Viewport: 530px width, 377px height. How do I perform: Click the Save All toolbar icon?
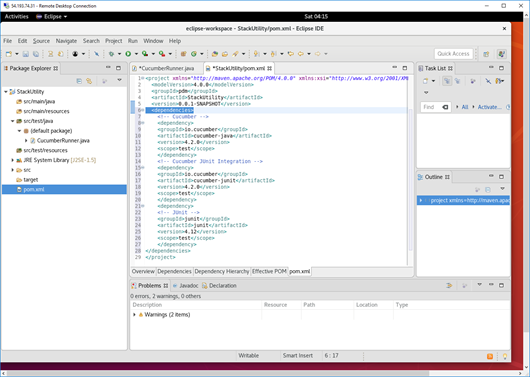click(x=35, y=54)
